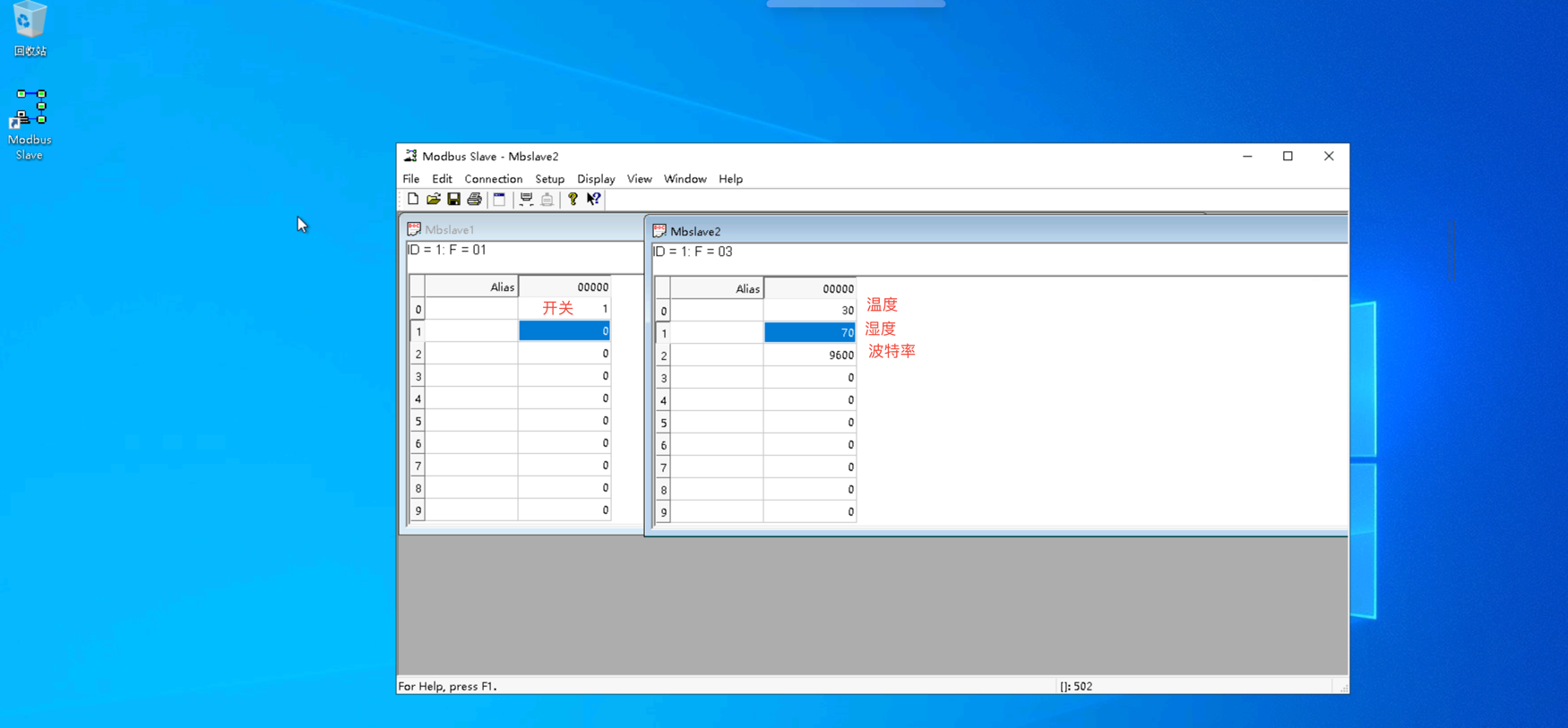Open the Display menu

point(596,179)
